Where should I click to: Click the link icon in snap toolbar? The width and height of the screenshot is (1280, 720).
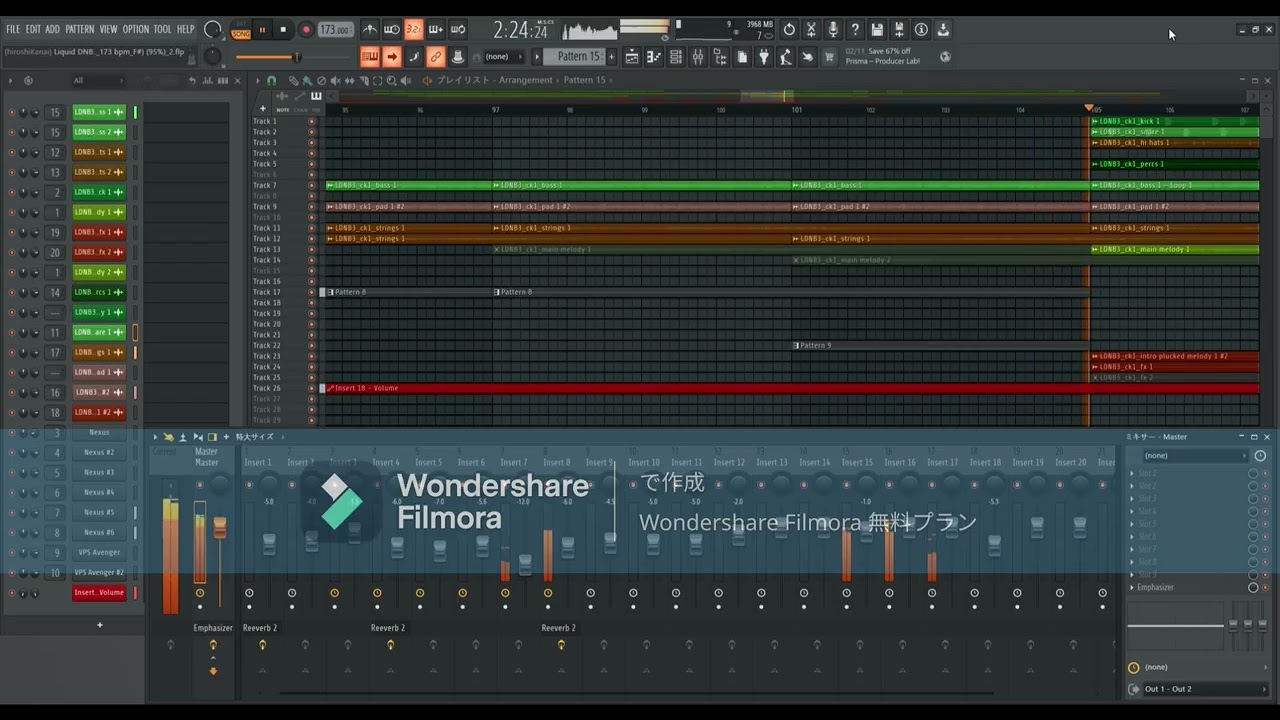pos(436,57)
